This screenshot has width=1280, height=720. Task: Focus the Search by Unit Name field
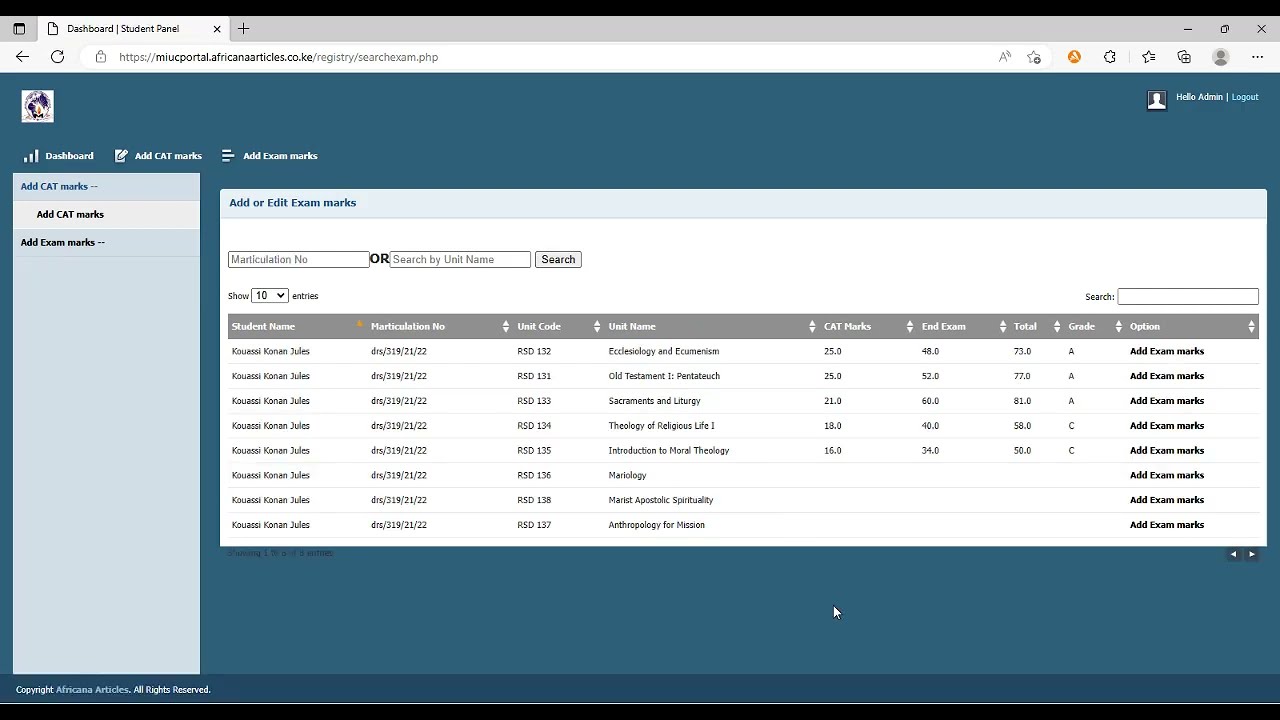[460, 259]
